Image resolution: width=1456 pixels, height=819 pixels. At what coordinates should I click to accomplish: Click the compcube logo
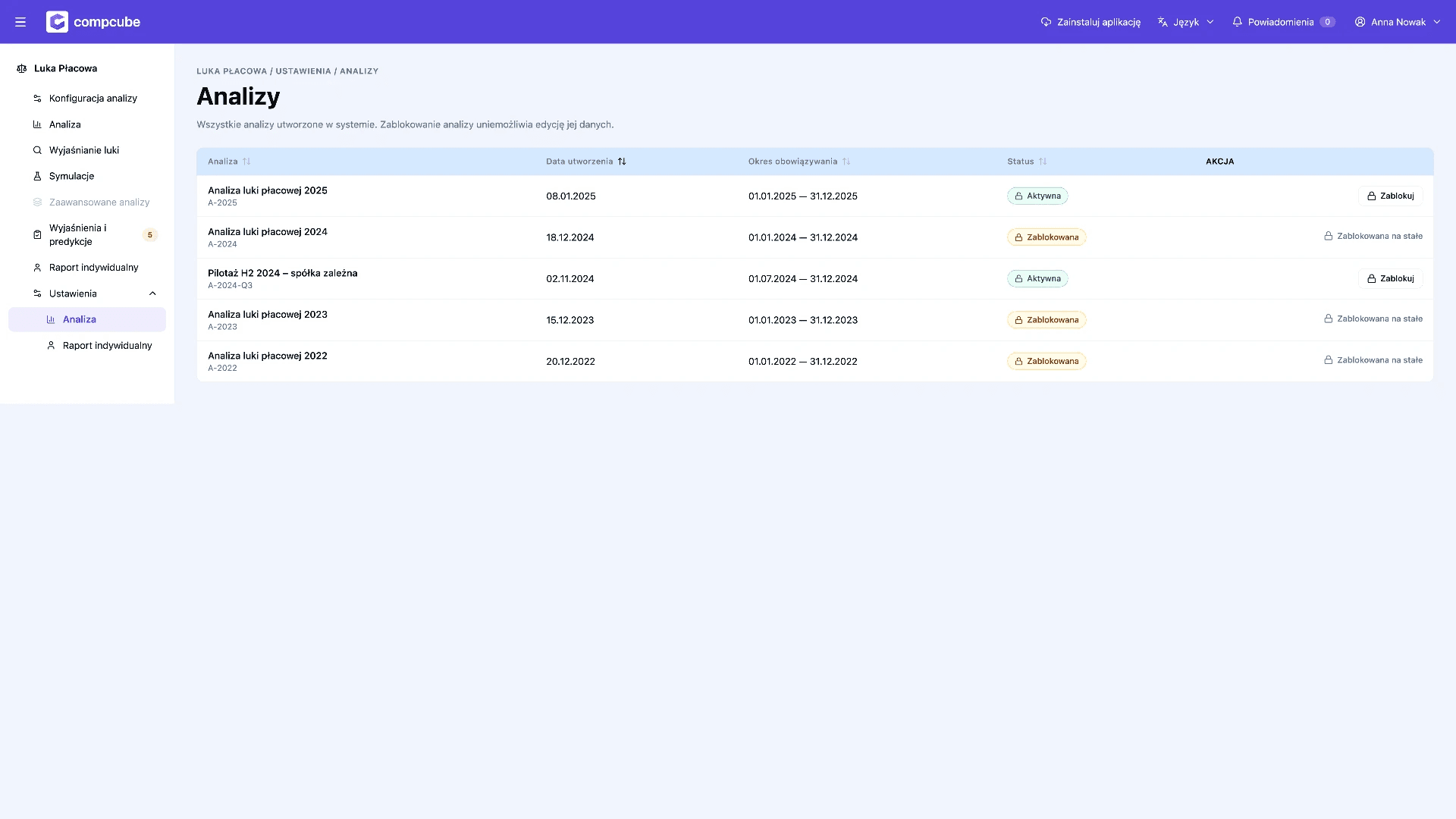(x=93, y=22)
